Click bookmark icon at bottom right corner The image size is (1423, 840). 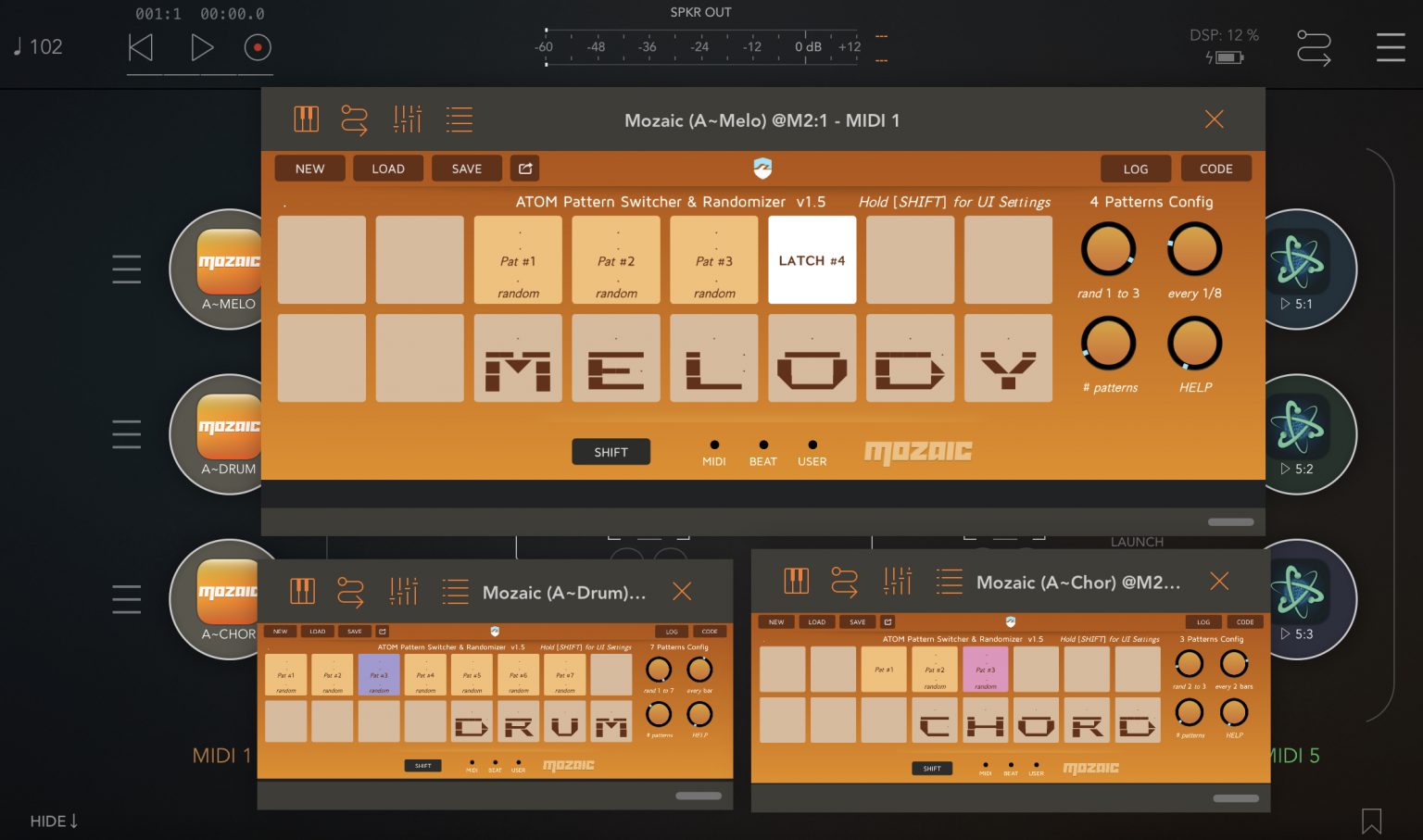[x=1372, y=821]
